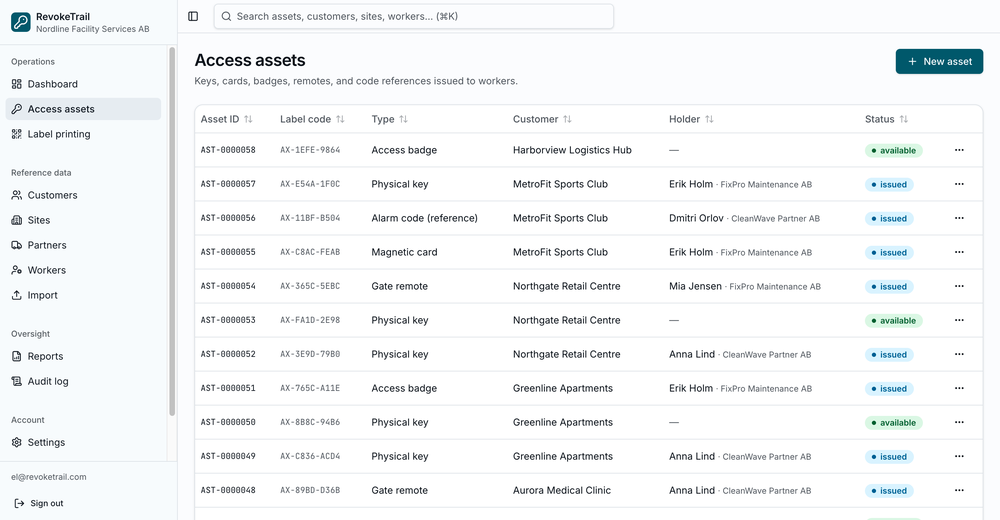Click the AST-0000058 asset ID
Image resolution: width=1000 pixels, height=520 pixels.
coord(228,150)
